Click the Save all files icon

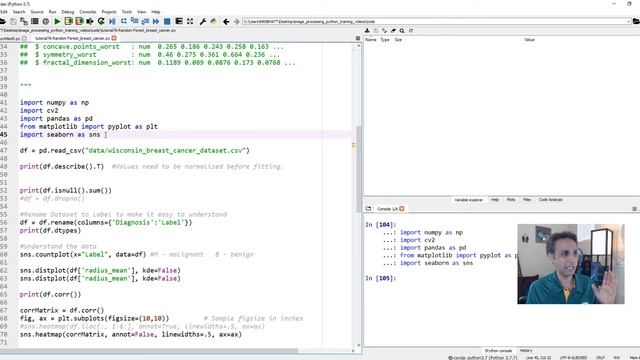[24, 21]
